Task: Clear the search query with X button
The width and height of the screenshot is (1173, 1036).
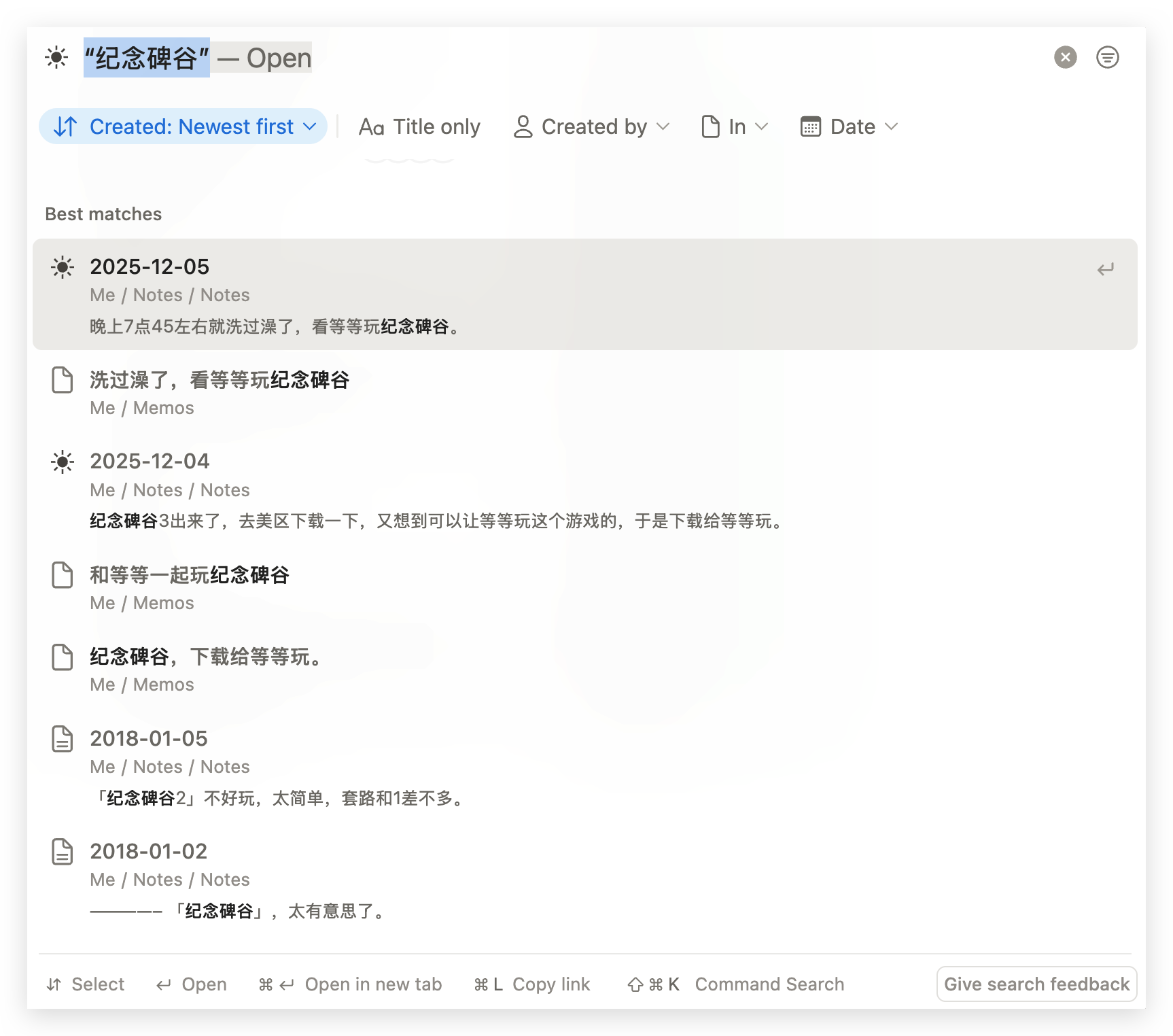Action: (1065, 57)
